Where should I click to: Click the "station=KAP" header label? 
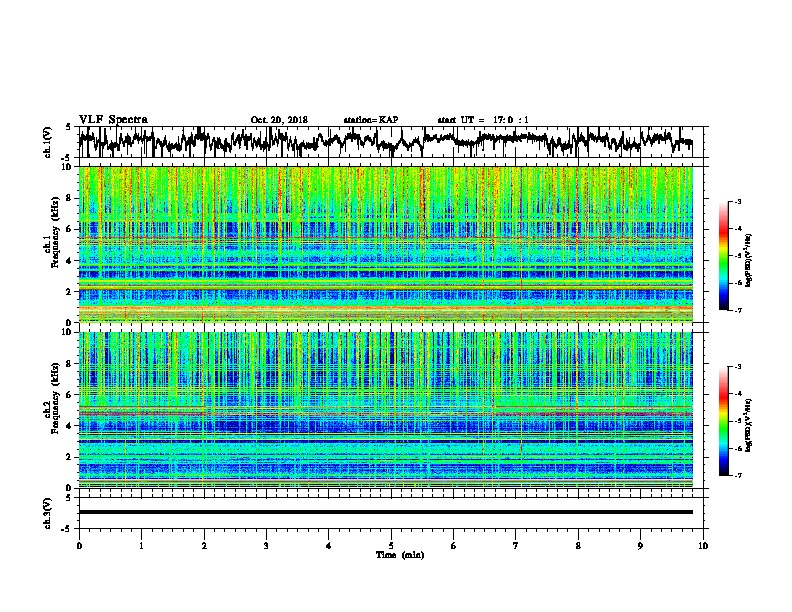(x=371, y=120)
